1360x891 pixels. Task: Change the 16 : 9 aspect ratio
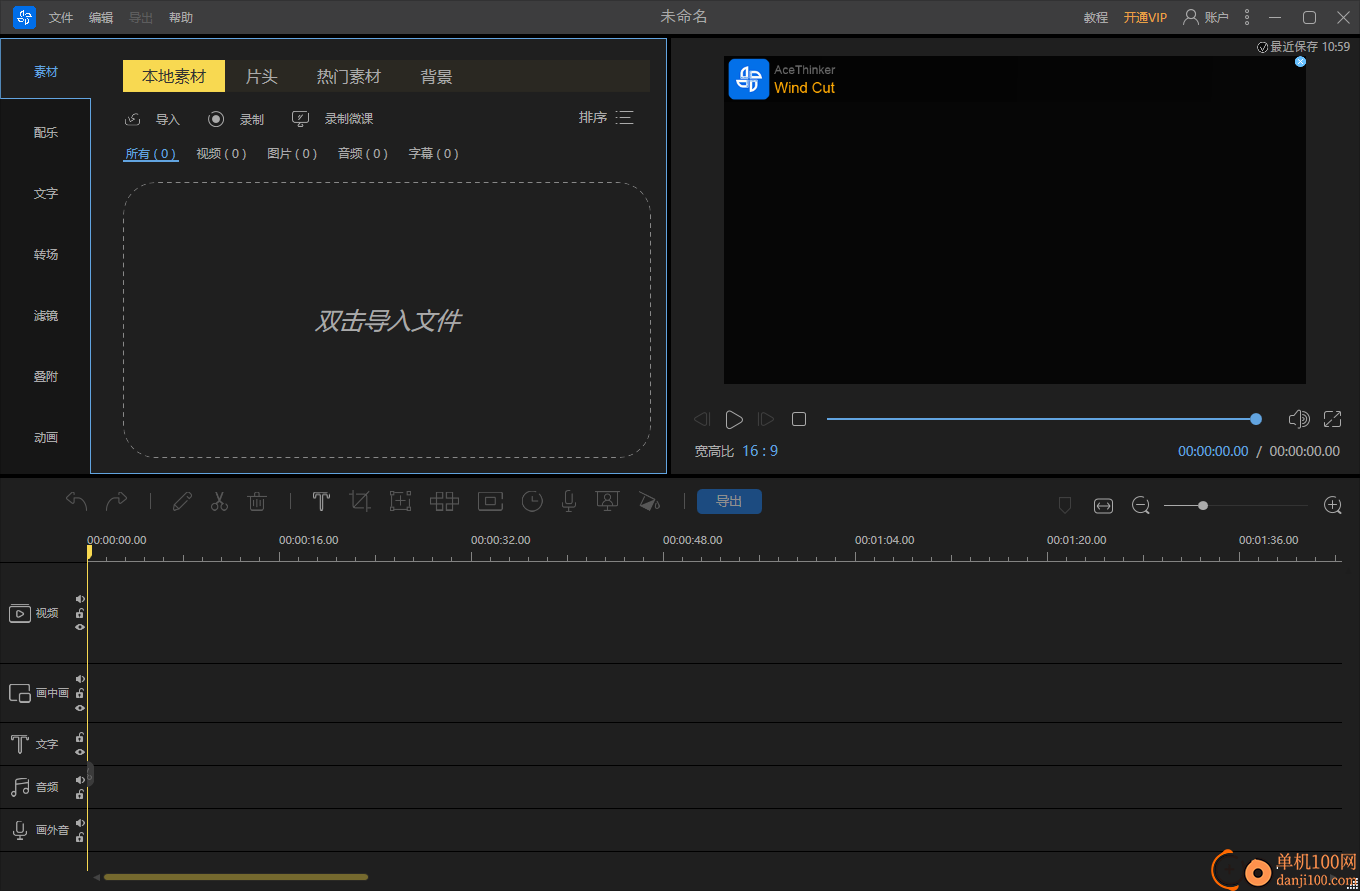[x=760, y=451]
